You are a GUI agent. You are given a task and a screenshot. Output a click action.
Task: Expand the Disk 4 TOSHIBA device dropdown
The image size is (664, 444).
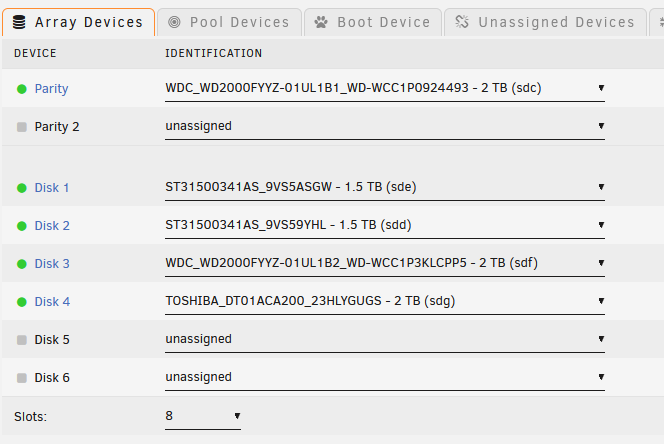[x=385, y=302]
